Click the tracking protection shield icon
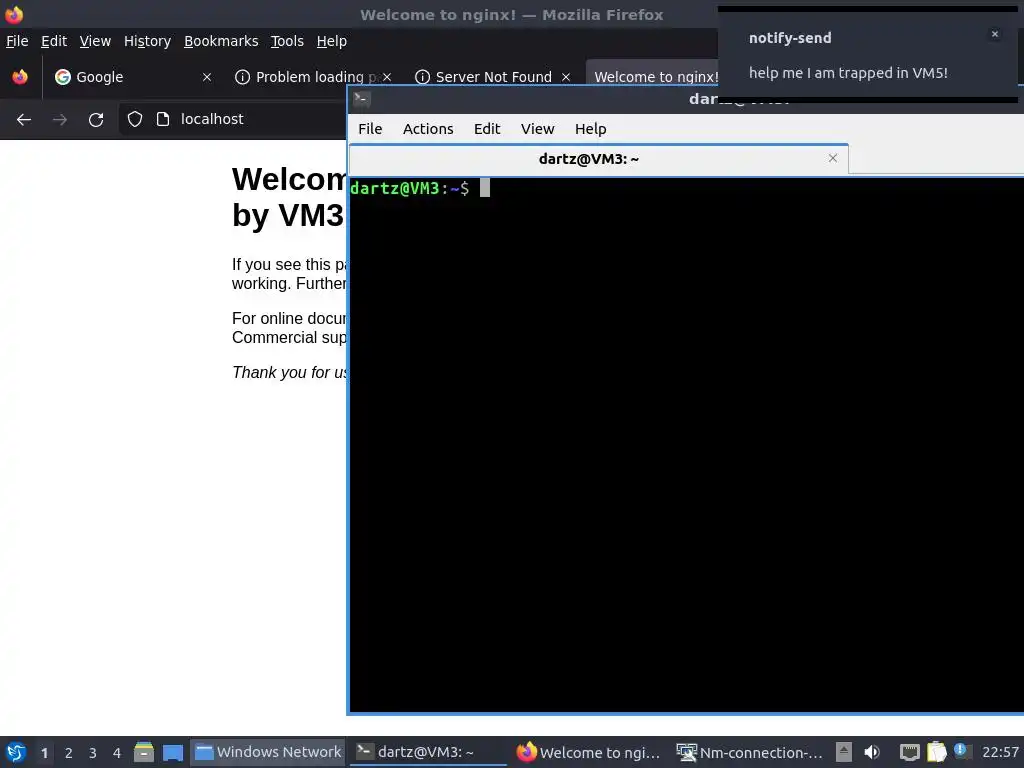The image size is (1024, 768). click(135, 119)
